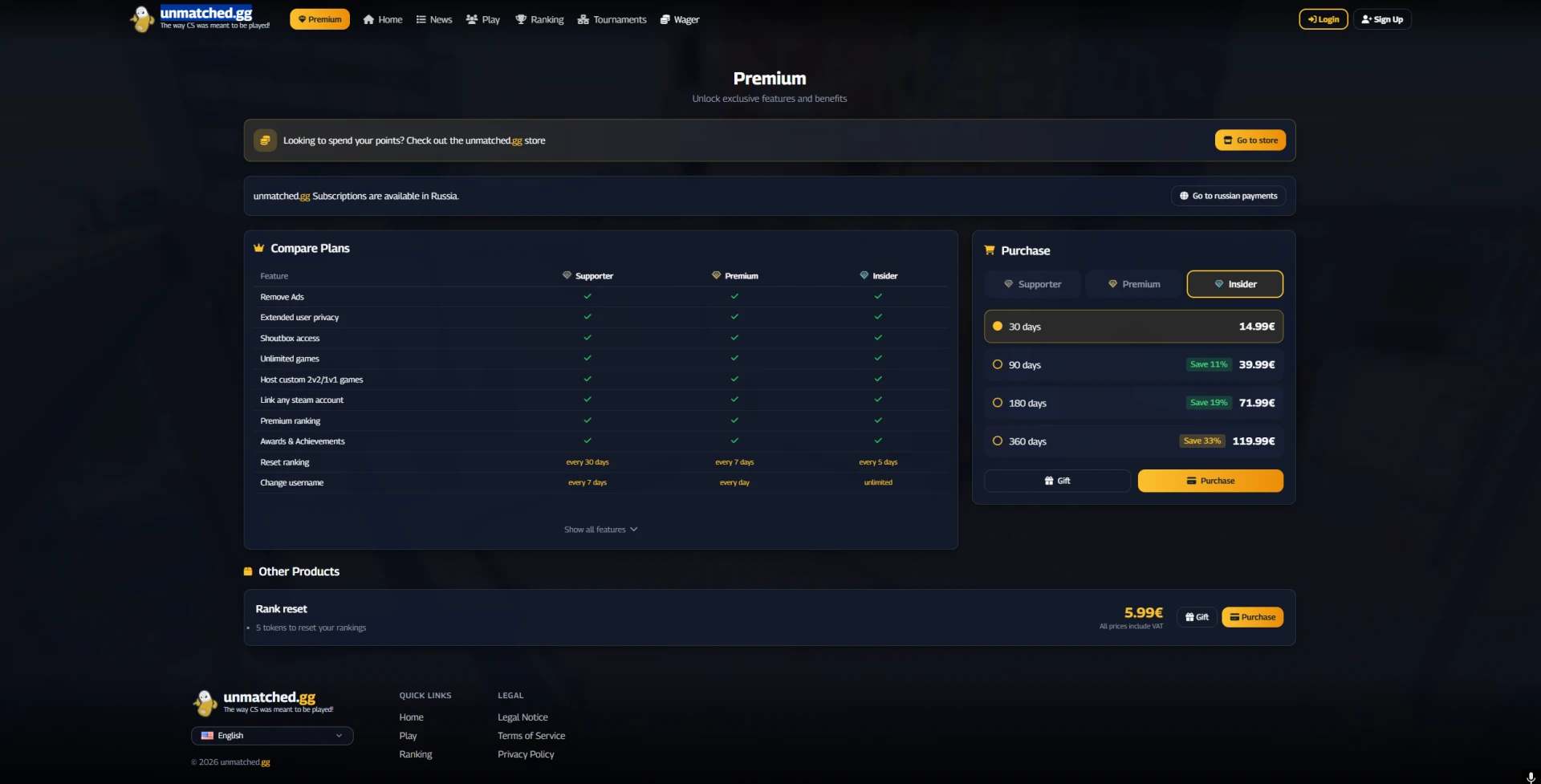
Task: Open the footer Play link
Action: 408,736
